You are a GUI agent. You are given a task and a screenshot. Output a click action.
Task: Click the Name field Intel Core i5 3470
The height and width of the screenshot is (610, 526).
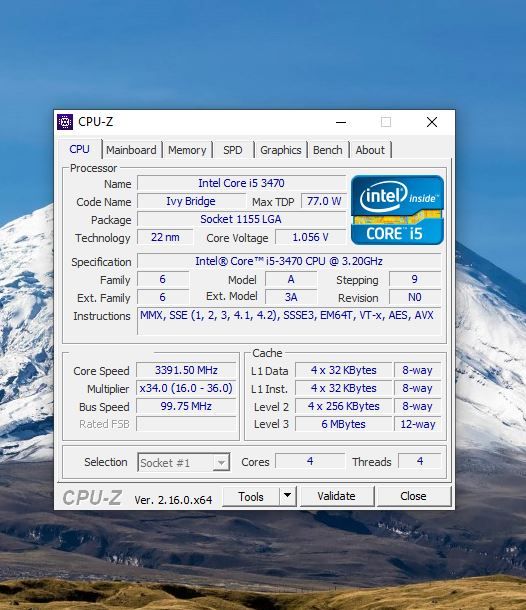[x=241, y=183]
